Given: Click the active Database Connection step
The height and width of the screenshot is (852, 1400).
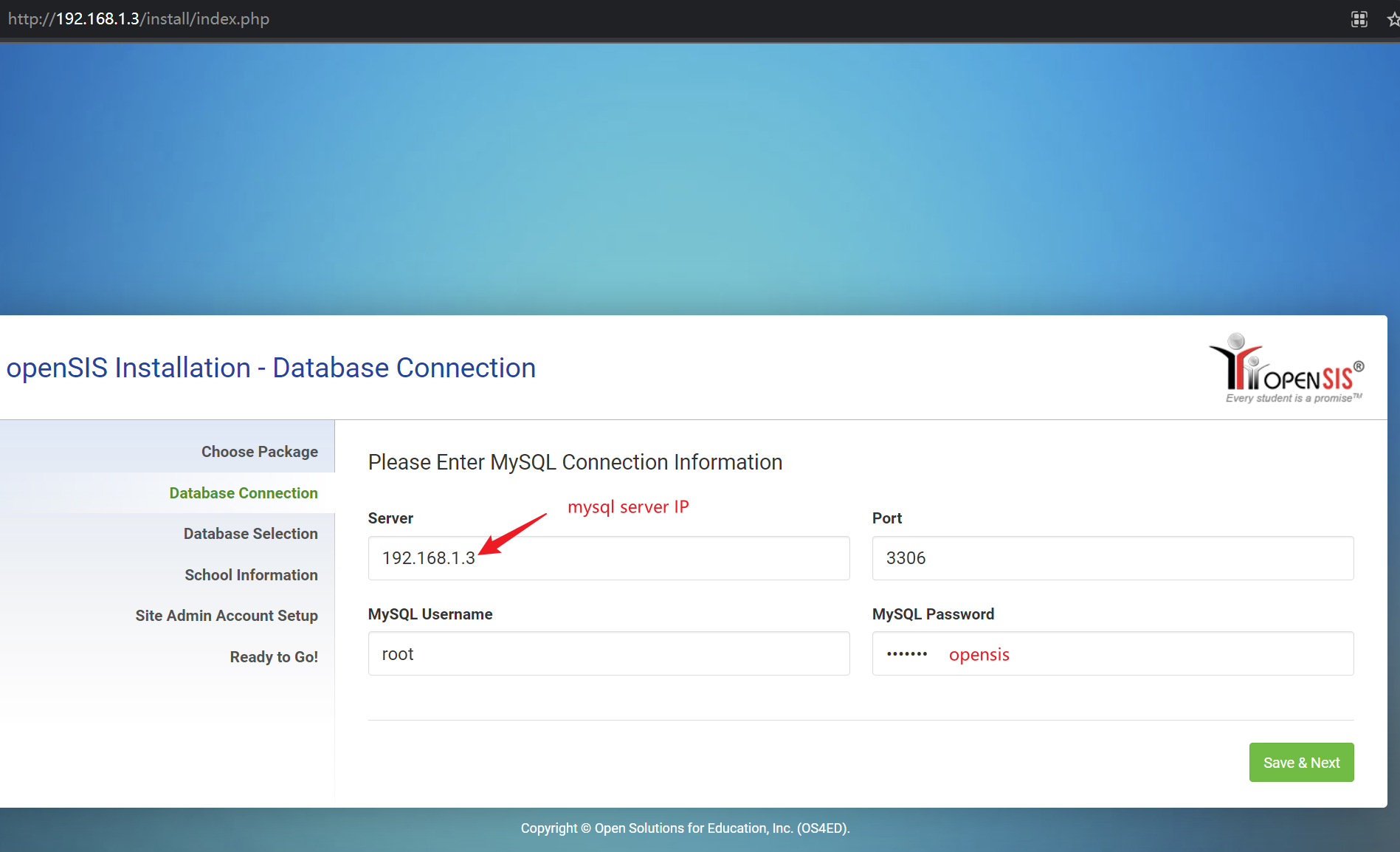Looking at the screenshot, I should (244, 492).
